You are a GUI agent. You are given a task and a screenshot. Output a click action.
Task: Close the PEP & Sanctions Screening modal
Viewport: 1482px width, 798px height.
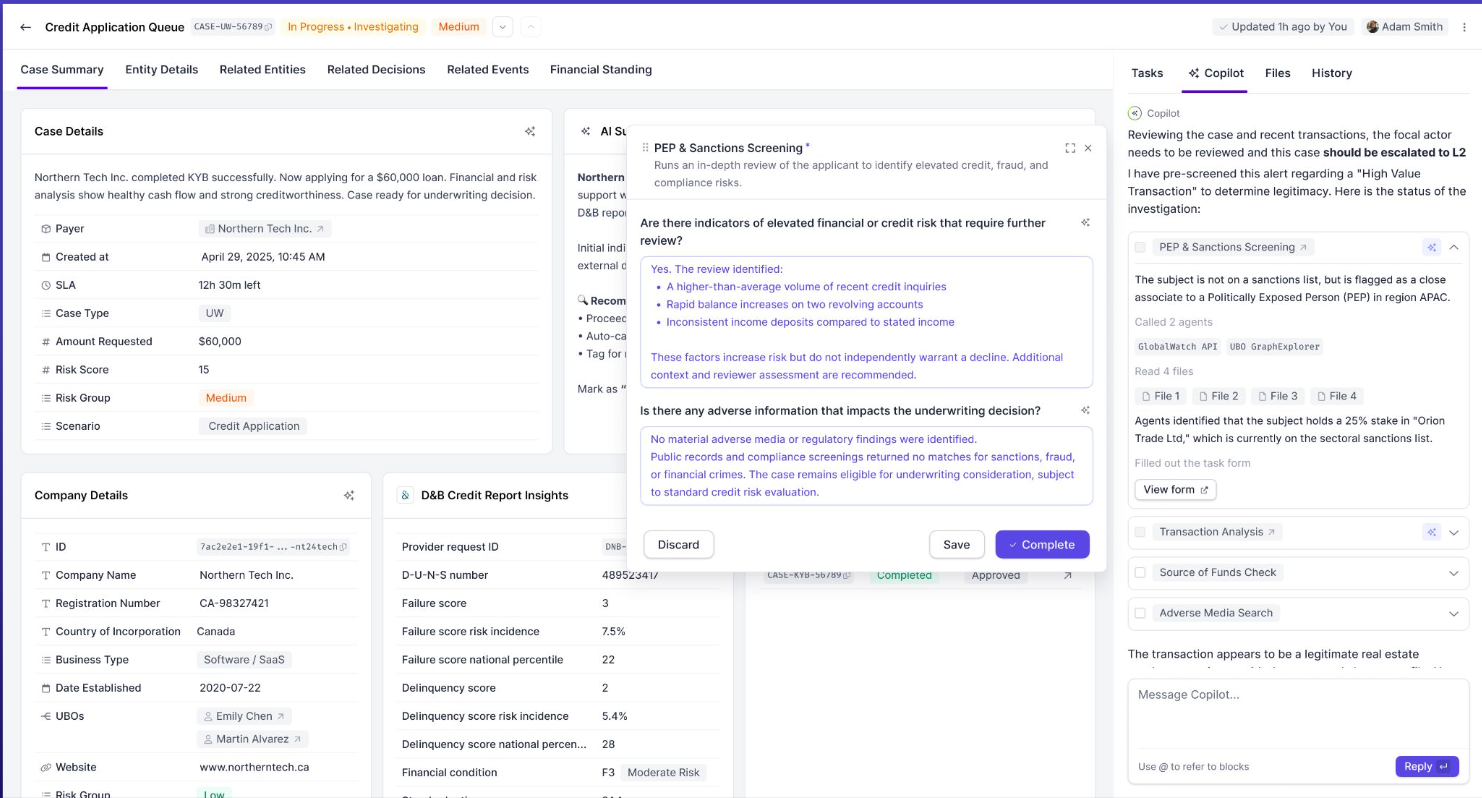1088,148
